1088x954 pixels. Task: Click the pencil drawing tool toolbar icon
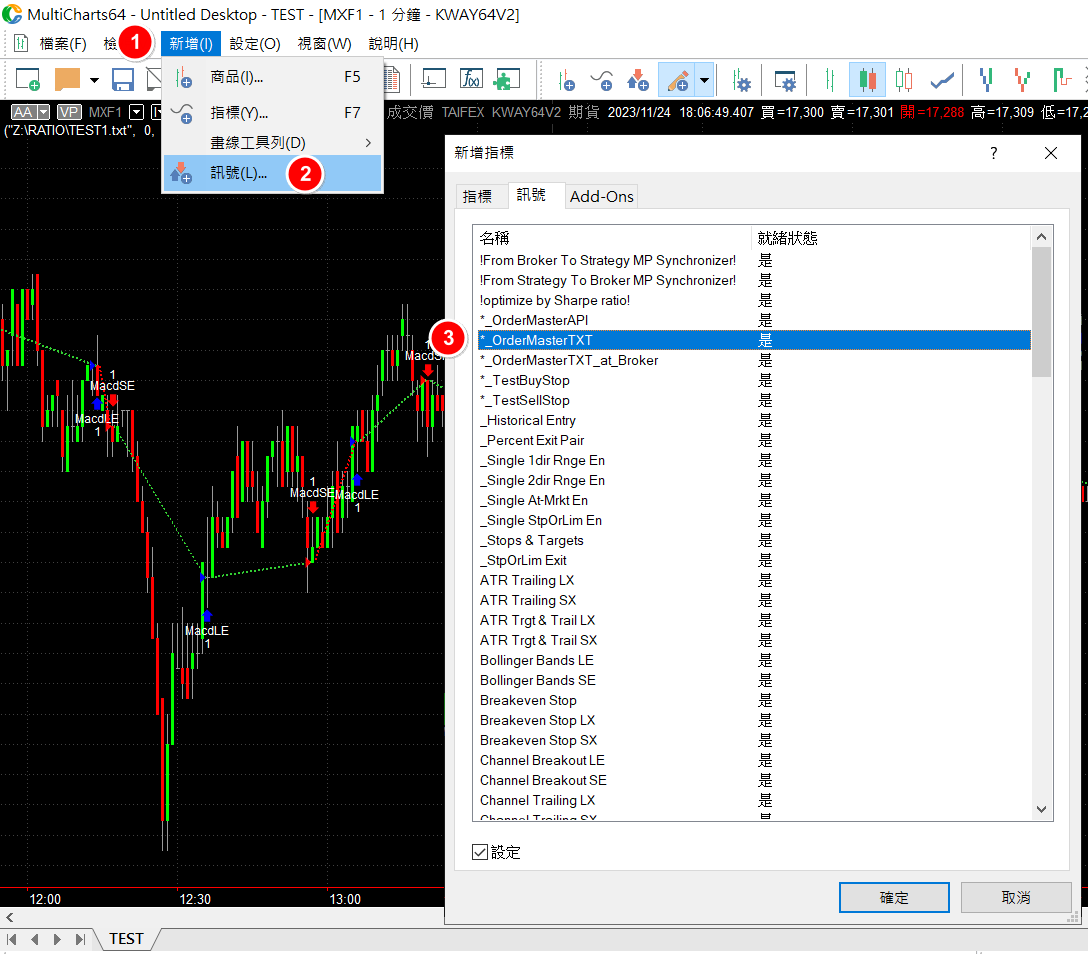coord(677,80)
